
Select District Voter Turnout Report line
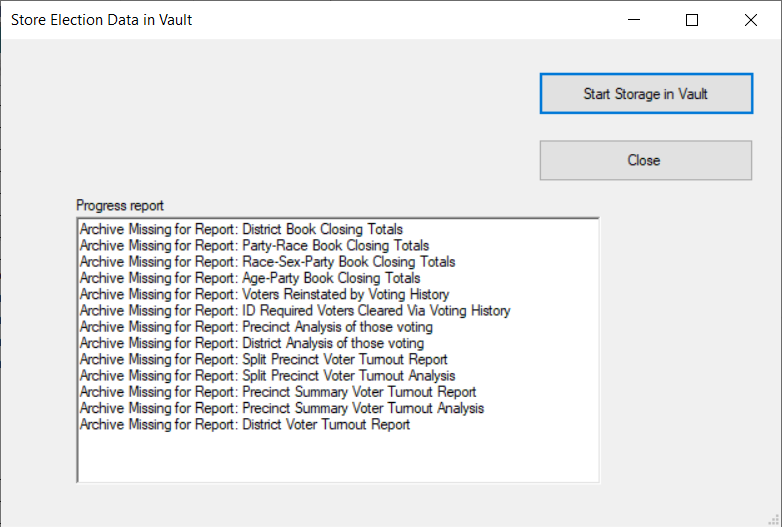pyautogui.click(x=245, y=424)
